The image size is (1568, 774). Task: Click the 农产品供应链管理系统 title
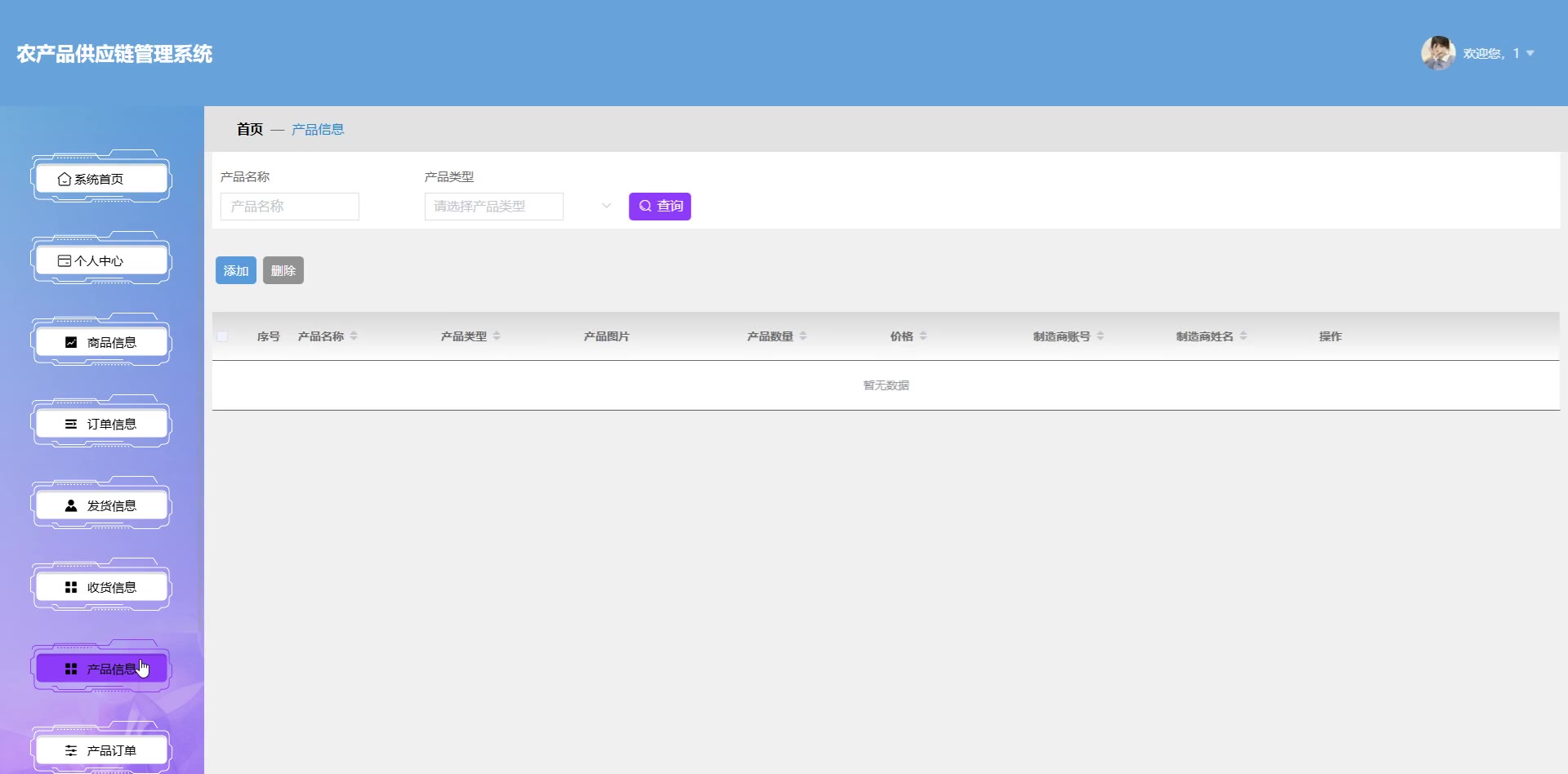pyautogui.click(x=114, y=54)
